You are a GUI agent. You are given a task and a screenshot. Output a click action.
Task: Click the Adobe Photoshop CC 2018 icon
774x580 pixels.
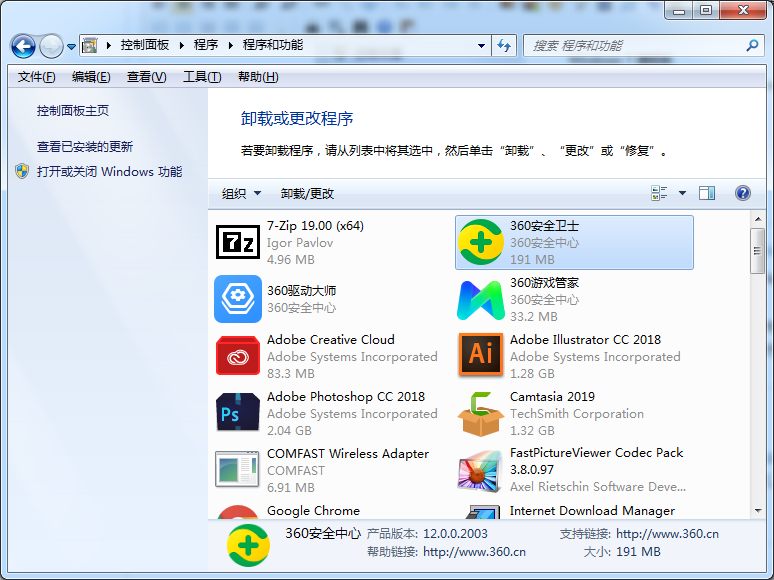237,413
